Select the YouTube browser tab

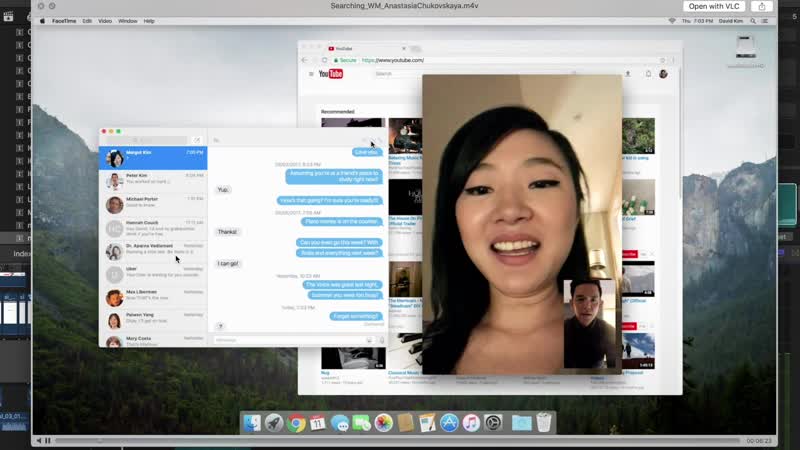tap(366, 48)
